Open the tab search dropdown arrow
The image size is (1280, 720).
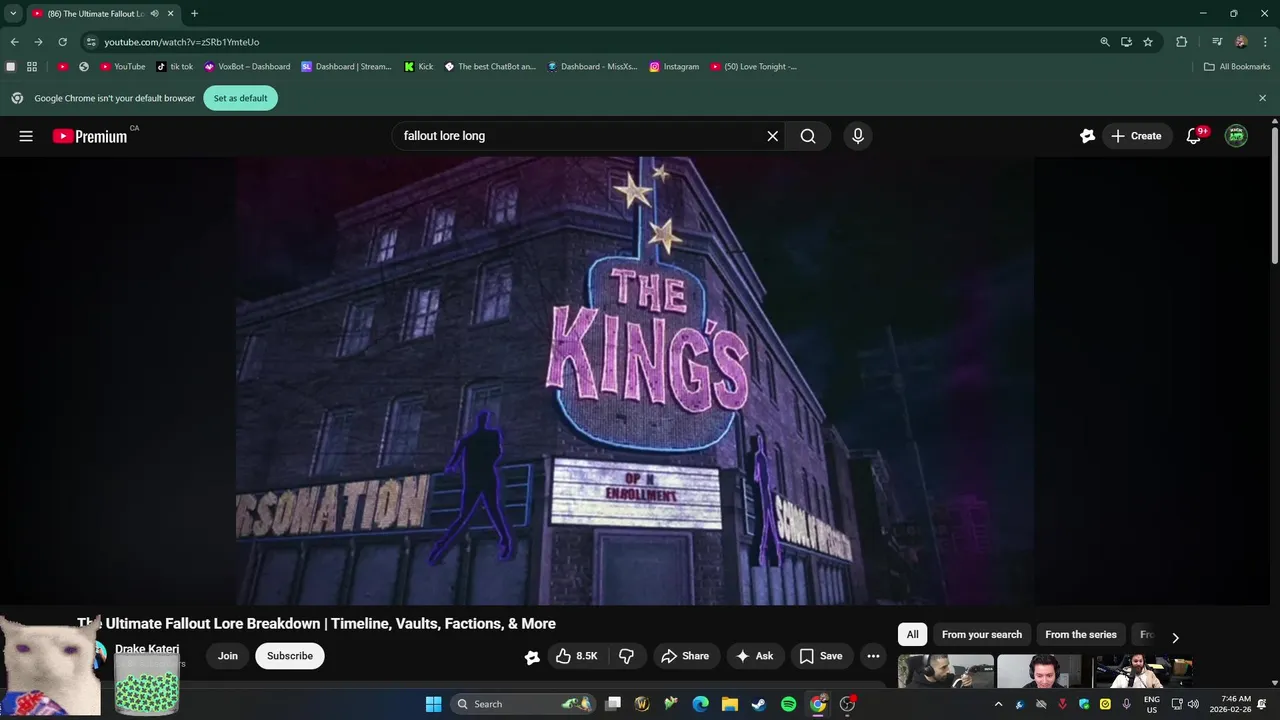point(13,14)
